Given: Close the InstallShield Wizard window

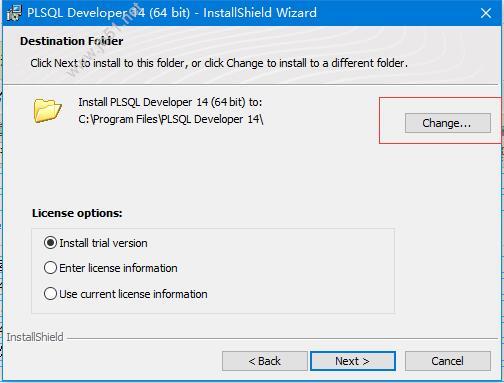Looking at the screenshot, I should 486,13.
